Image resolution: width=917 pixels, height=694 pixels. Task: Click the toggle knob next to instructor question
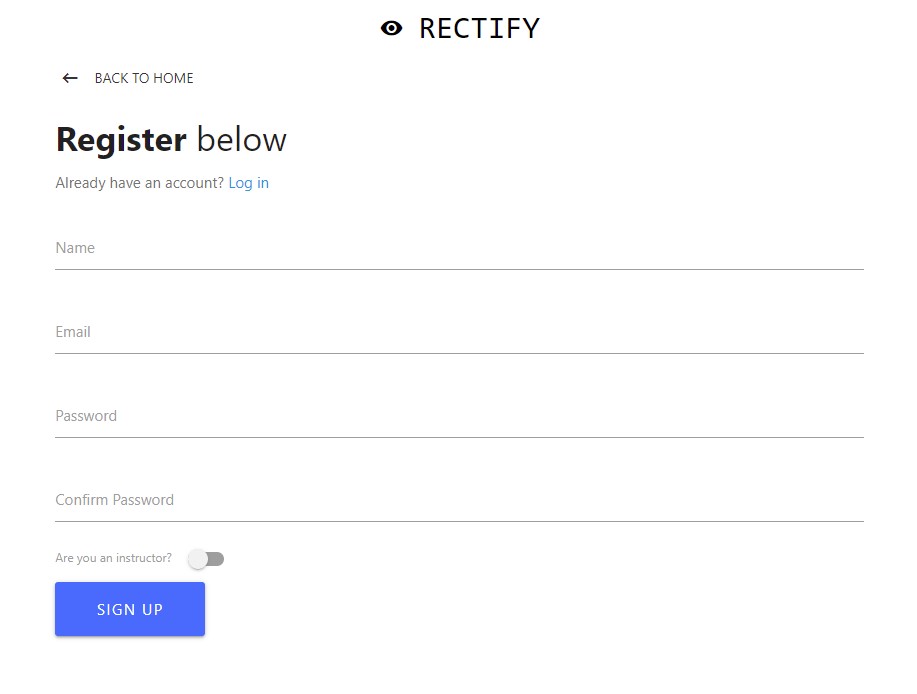pyautogui.click(x=196, y=558)
